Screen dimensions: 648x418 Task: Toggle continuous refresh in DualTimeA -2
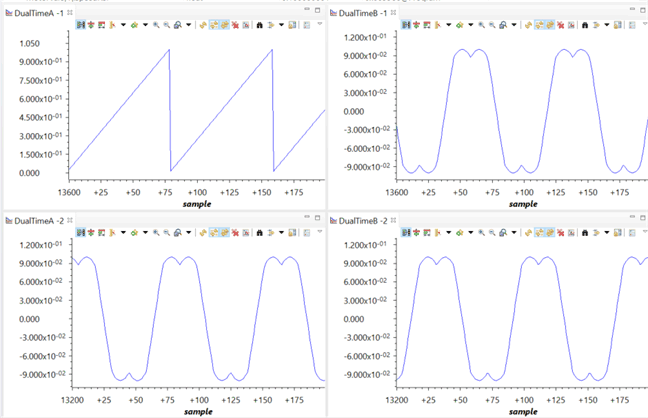[214, 233]
